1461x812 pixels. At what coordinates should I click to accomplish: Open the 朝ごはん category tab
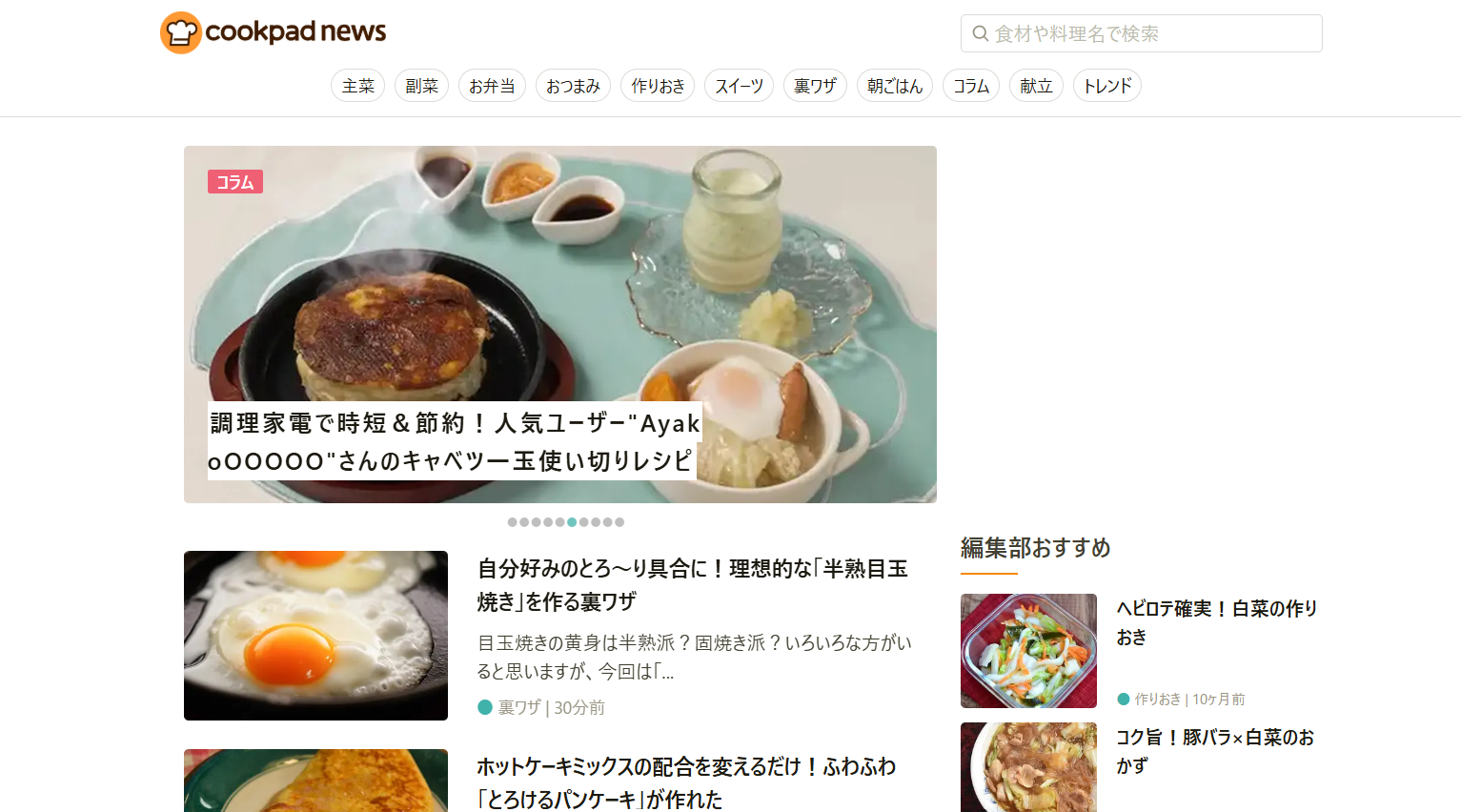point(895,86)
